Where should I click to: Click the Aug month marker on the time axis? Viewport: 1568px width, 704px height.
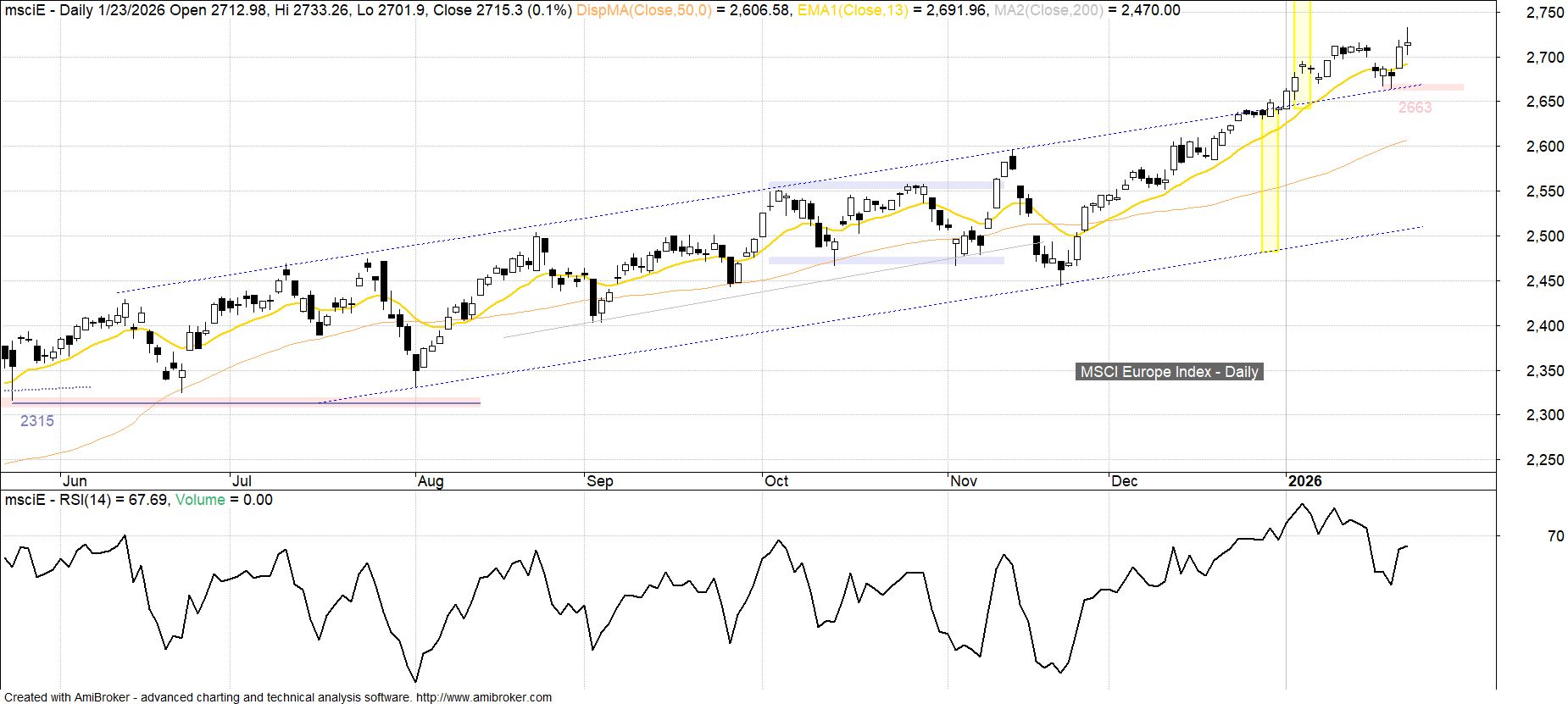[431, 481]
